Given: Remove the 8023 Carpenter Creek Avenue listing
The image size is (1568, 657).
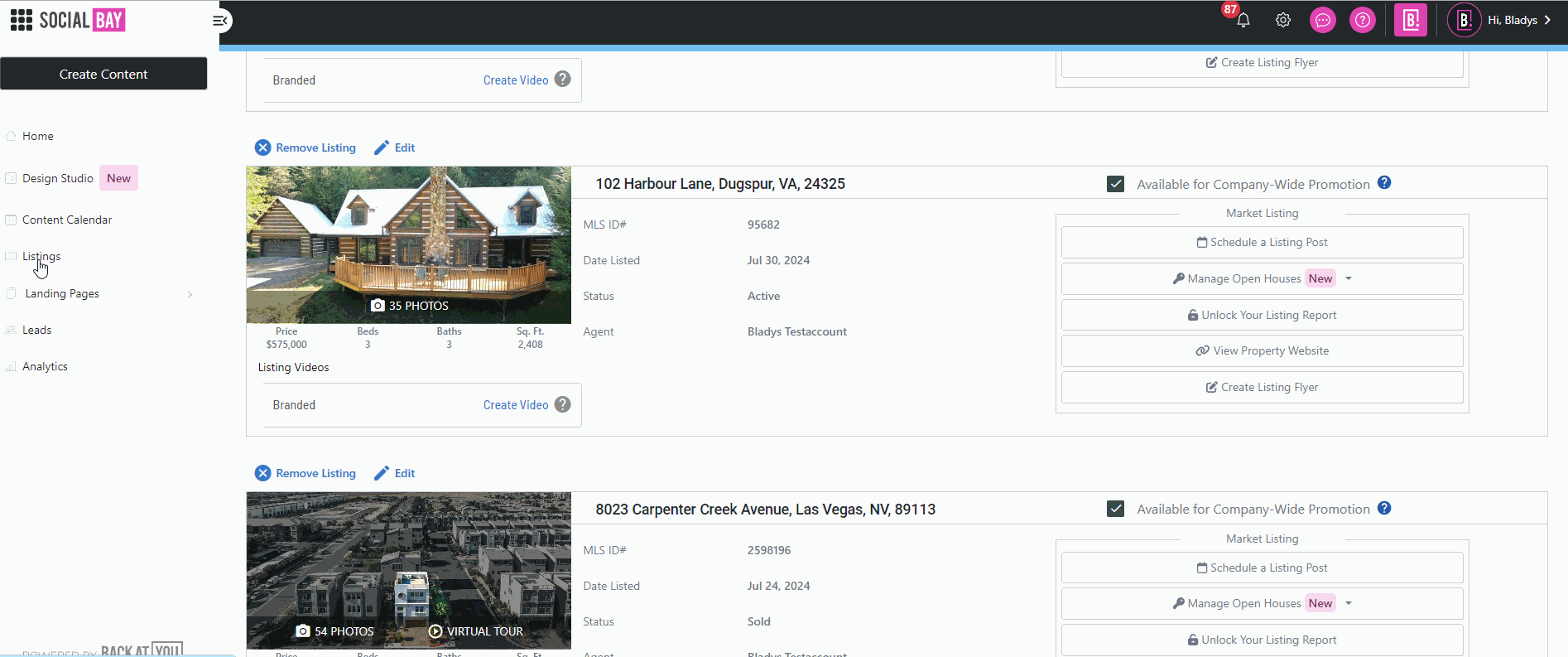Looking at the screenshot, I should coord(315,473).
